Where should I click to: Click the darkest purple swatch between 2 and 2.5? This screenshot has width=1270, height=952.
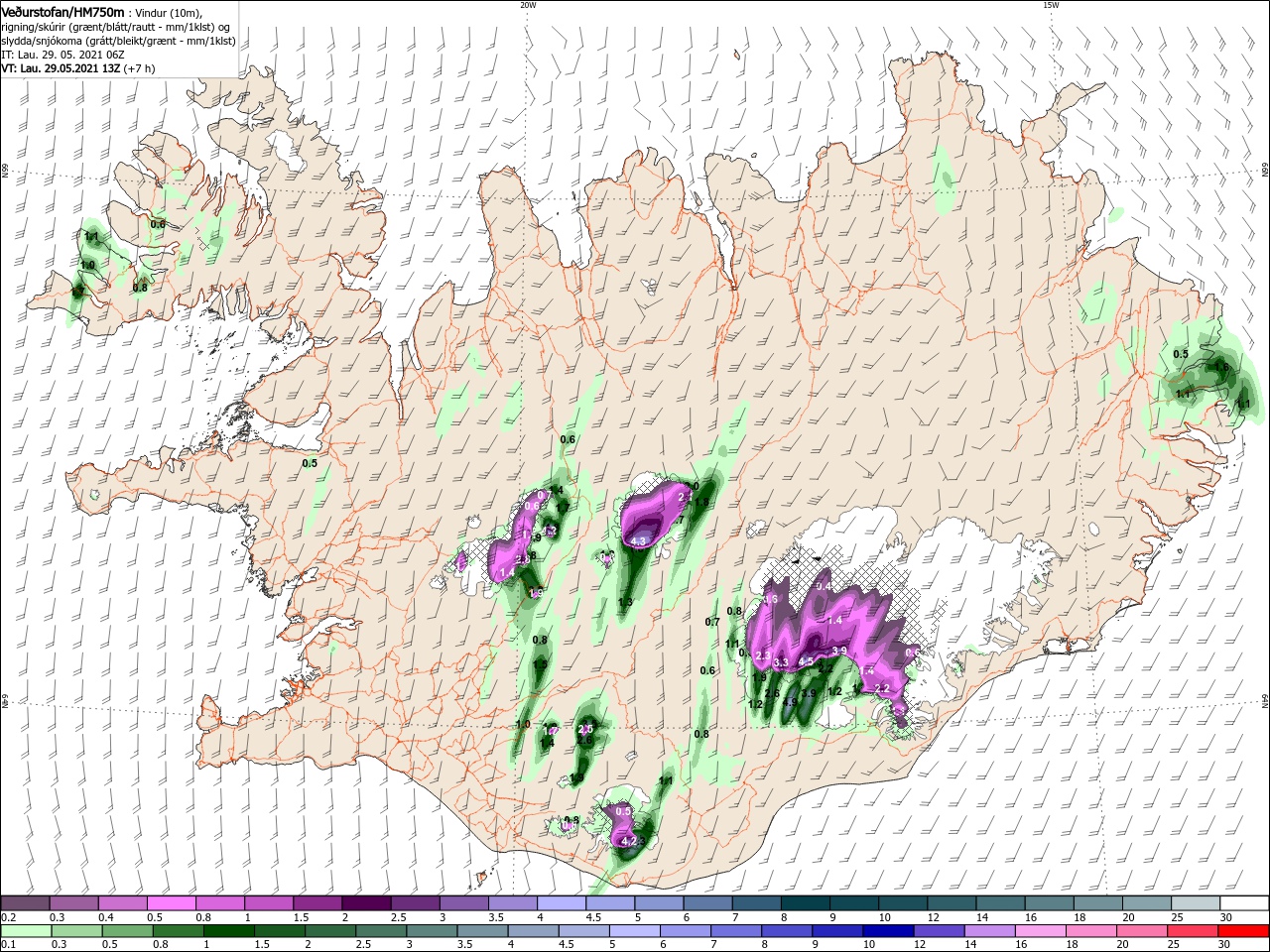[366, 903]
